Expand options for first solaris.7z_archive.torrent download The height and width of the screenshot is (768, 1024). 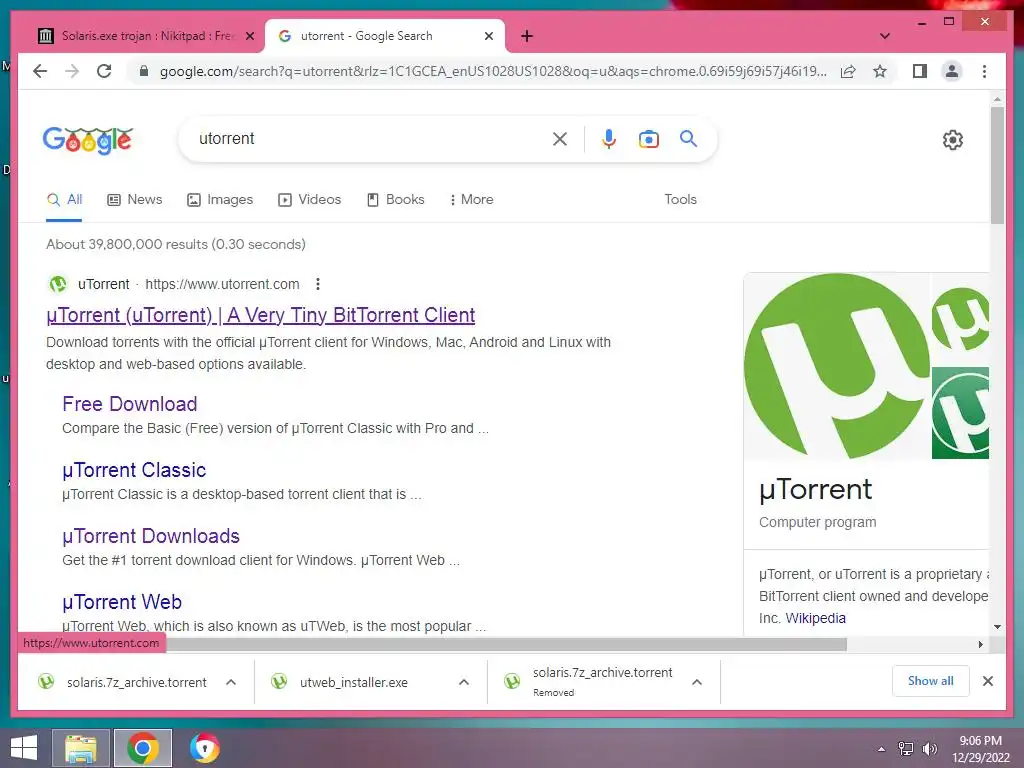point(231,682)
